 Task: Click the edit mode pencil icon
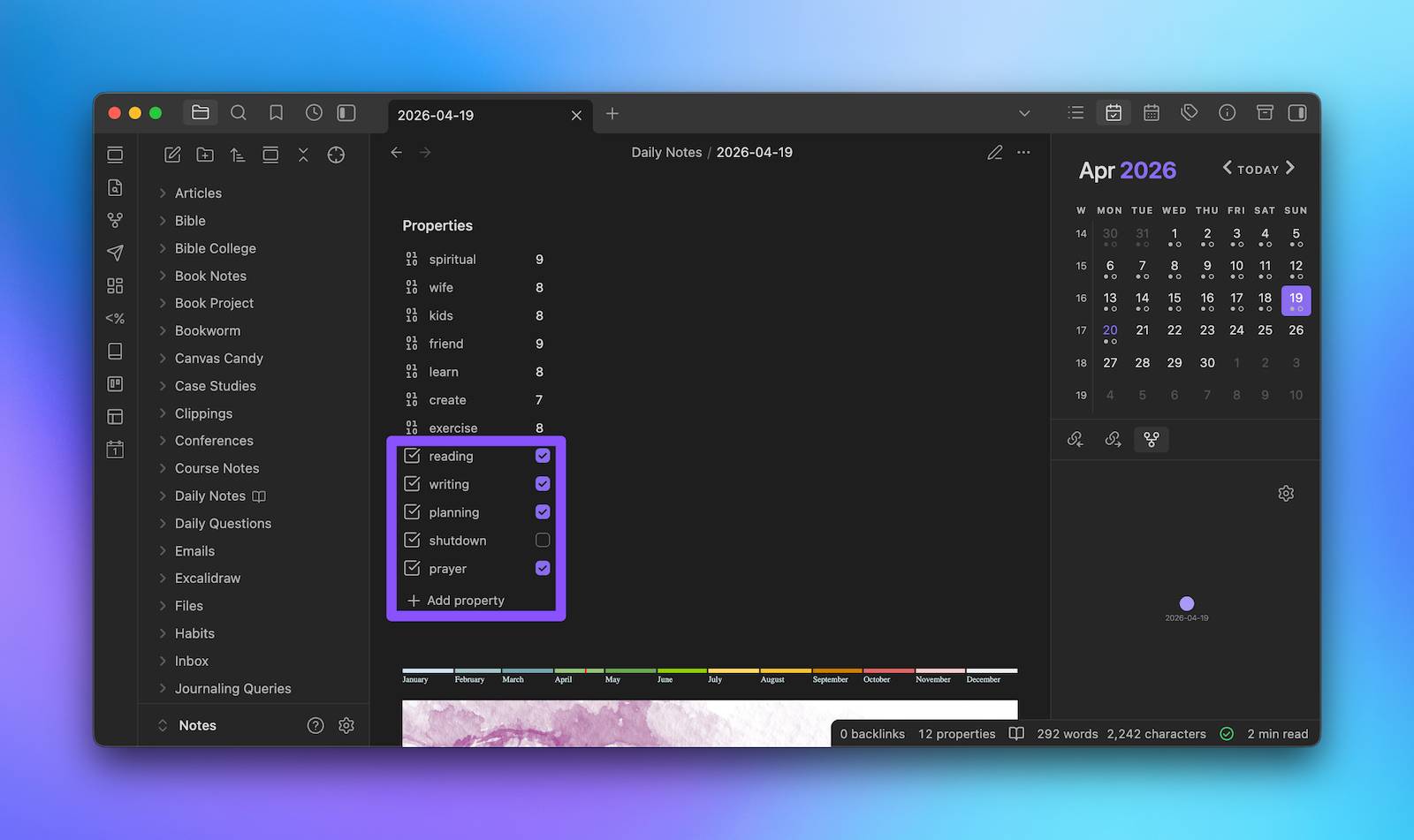(994, 153)
